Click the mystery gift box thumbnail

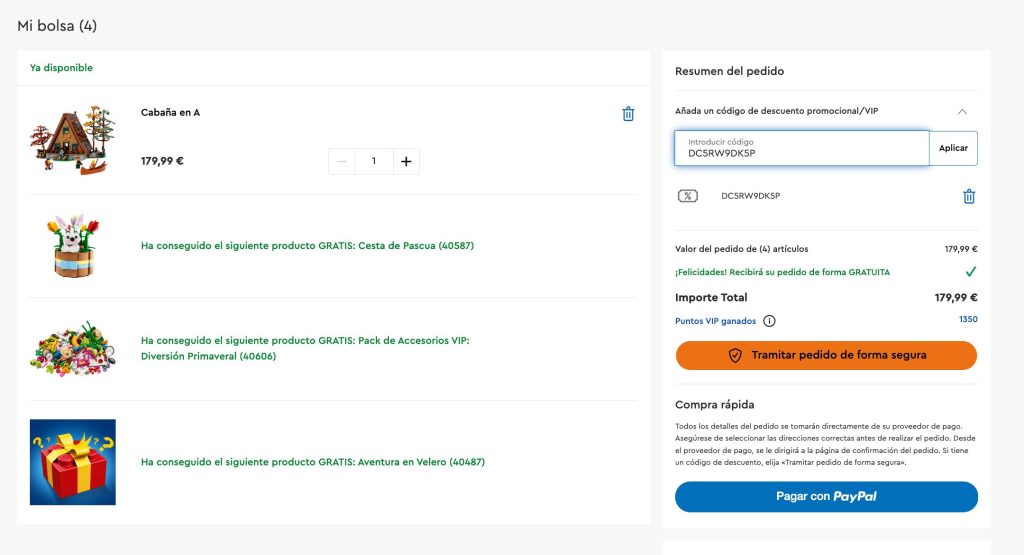[72, 462]
